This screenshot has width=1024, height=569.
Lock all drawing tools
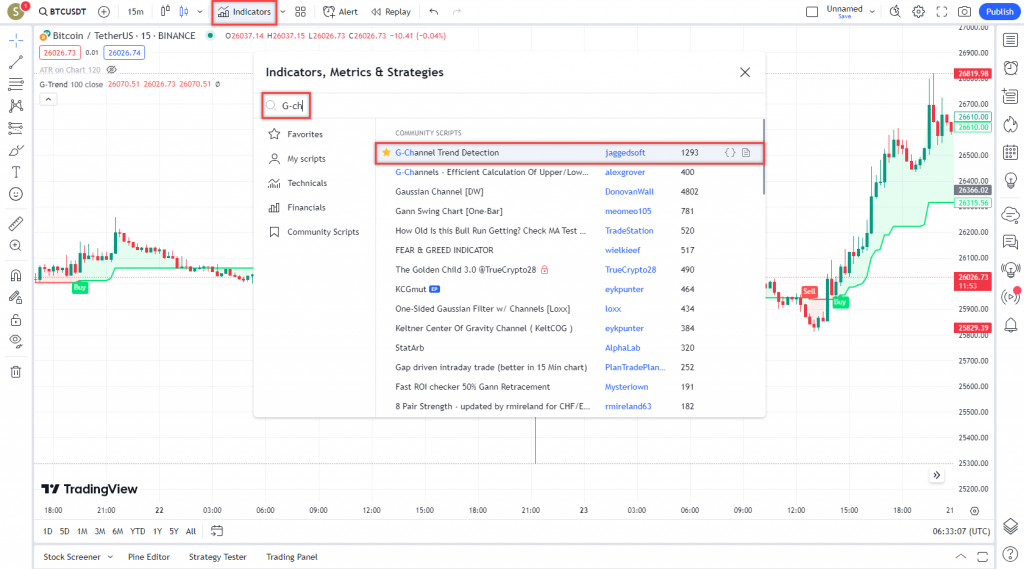[x=16, y=319]
